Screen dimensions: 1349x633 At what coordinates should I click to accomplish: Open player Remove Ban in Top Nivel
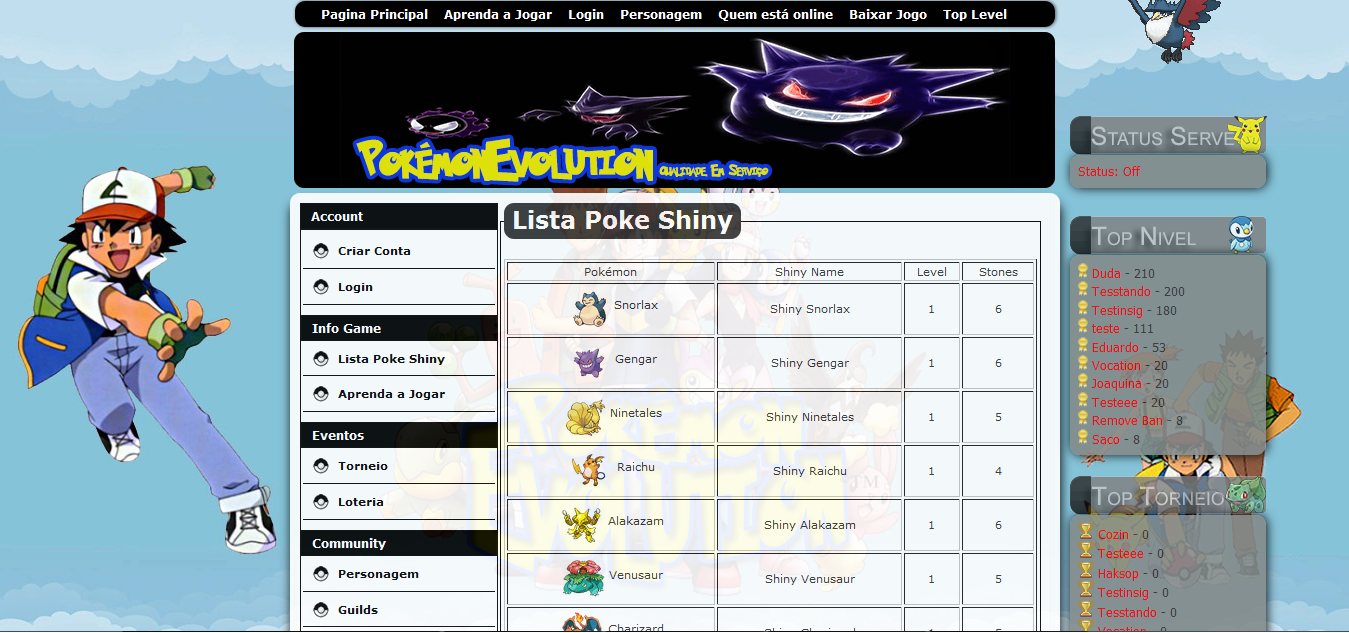click(1128, 421)
